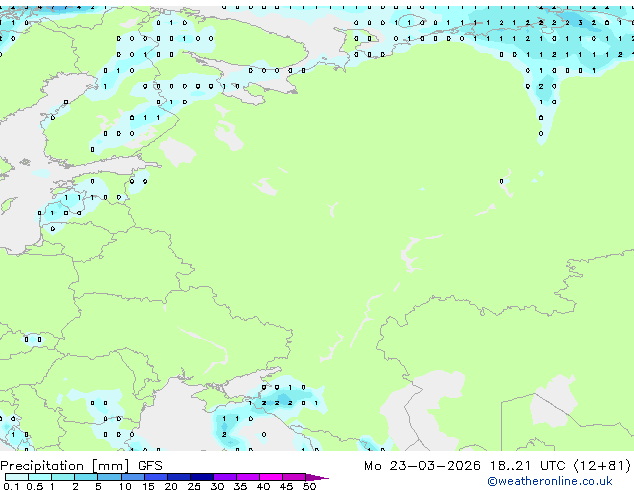Click the '25' legend label
This screenshot has height=490, width=634.
click(194, 486)
